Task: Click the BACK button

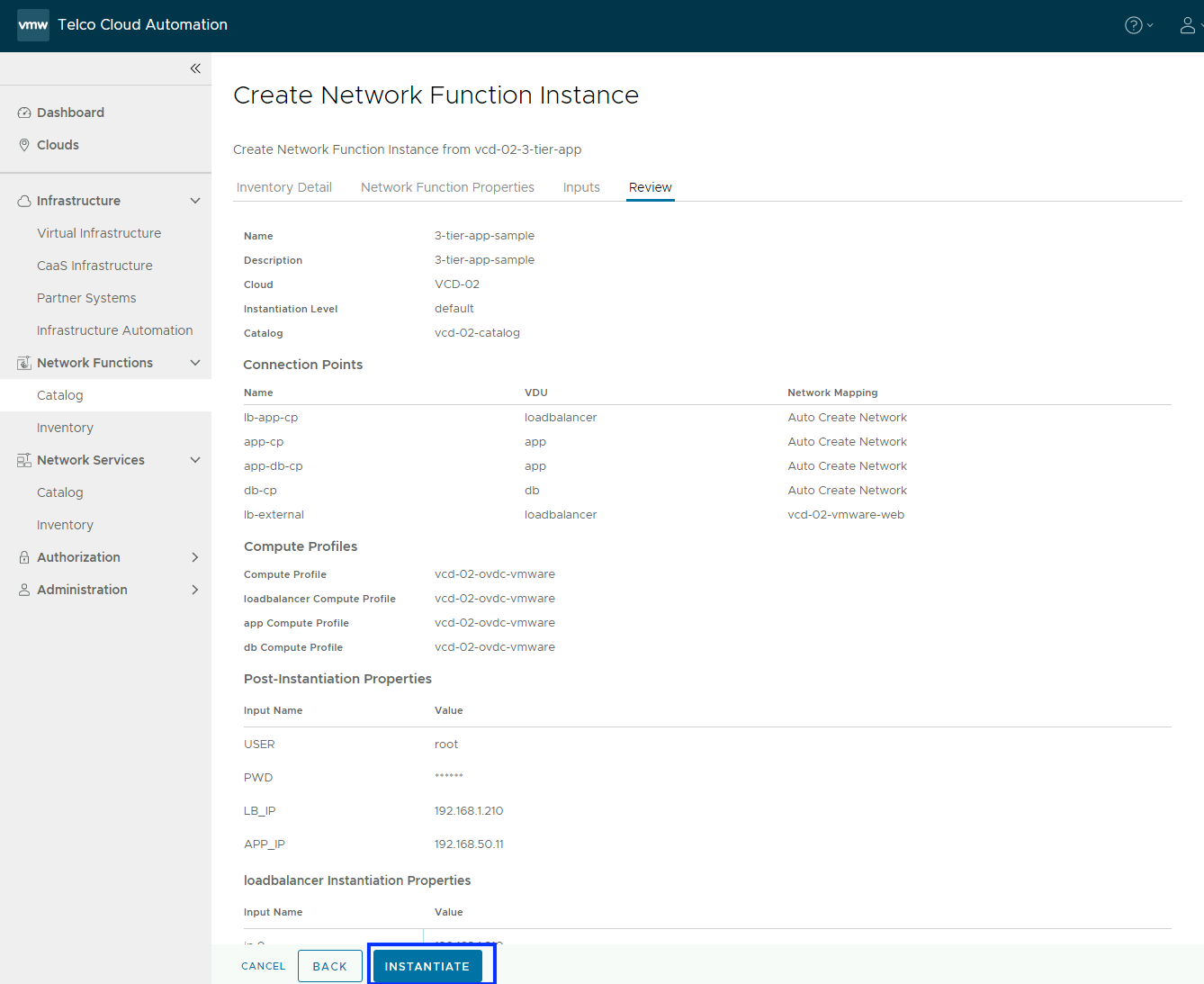Action: tap(329, 966)
